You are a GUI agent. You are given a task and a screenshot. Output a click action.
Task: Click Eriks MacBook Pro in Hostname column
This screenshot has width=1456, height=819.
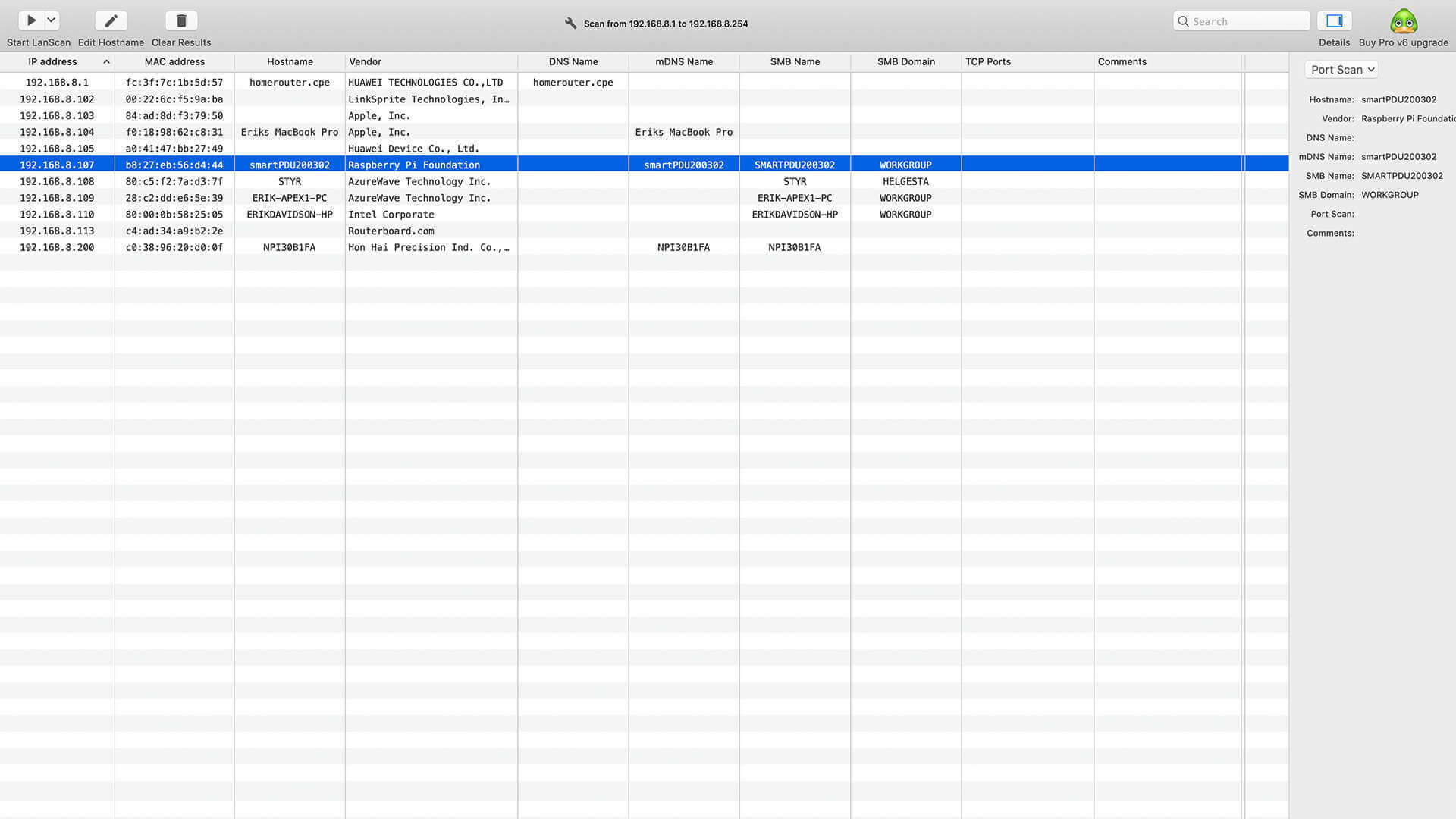click(x=290, y=132)
